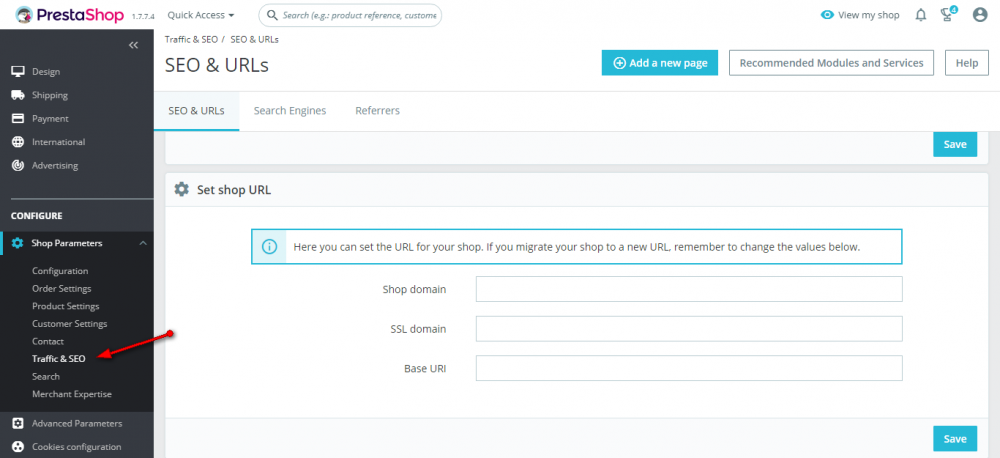Click into the Shop domain field
The image size is (1000, 458).
coord(689,289)
